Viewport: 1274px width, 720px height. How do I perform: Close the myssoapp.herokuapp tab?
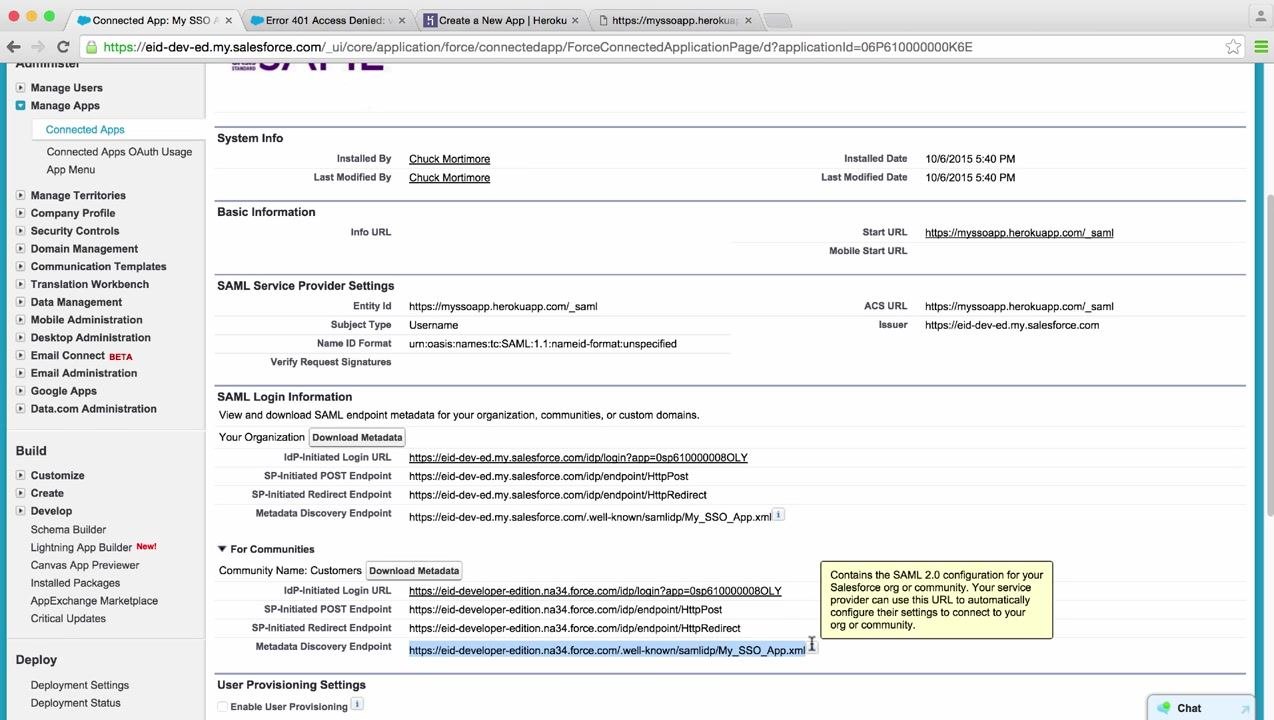point(748,20)
